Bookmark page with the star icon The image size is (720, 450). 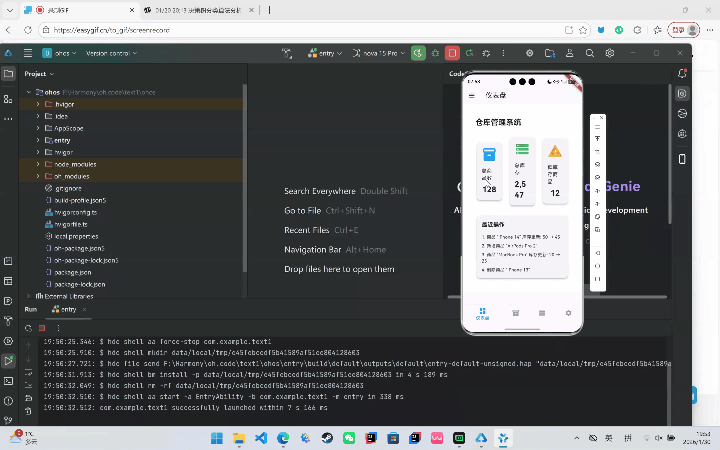point(583,30)
